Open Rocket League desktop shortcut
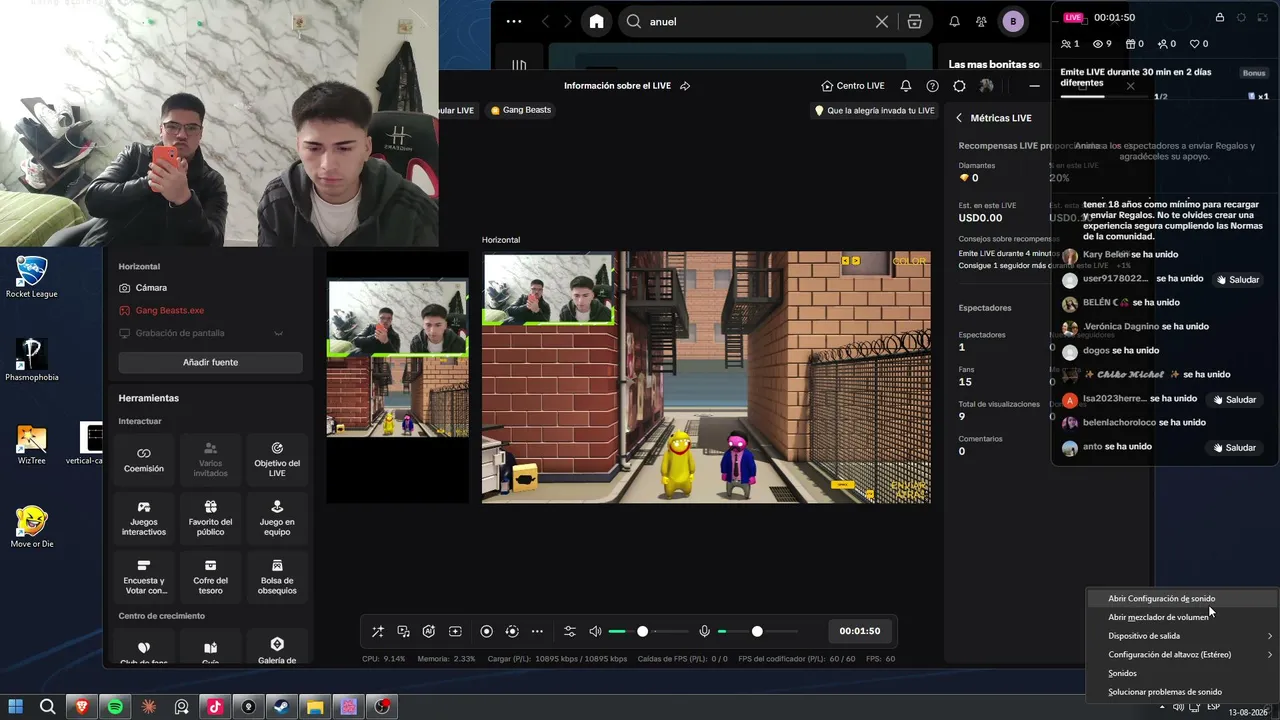Viewport: 1280px width, 720px height. click(31, 277)
